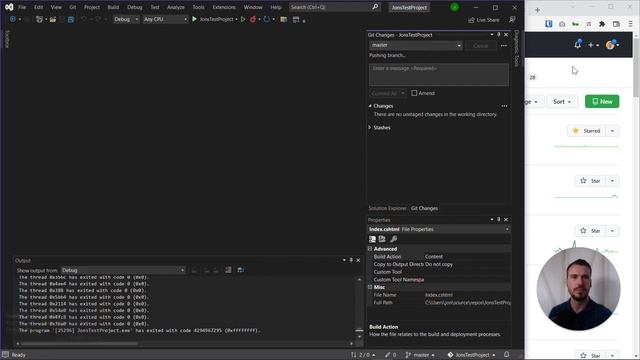
Task: Open the browser new tab plus button
Action: pyautogui.click(x=538, y=9)
